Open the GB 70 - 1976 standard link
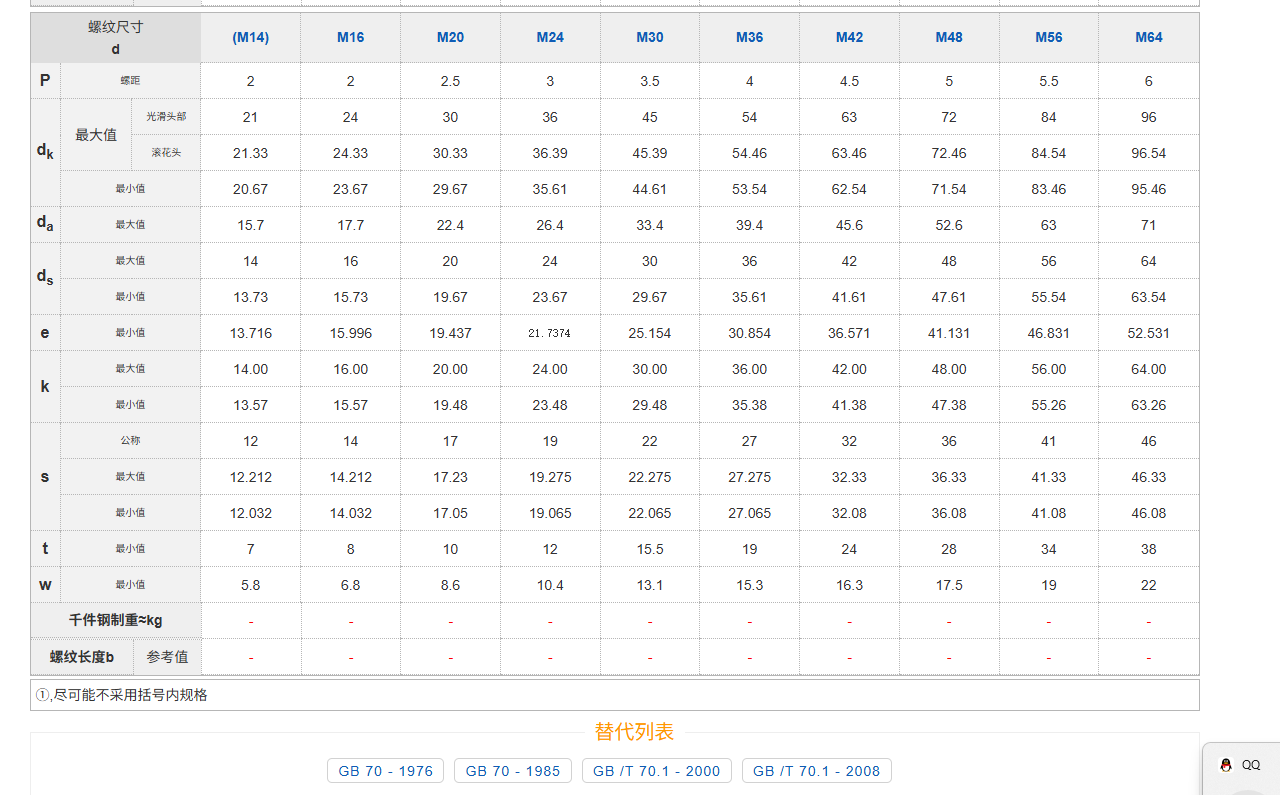1280x795 pixels. coord(385,771)
